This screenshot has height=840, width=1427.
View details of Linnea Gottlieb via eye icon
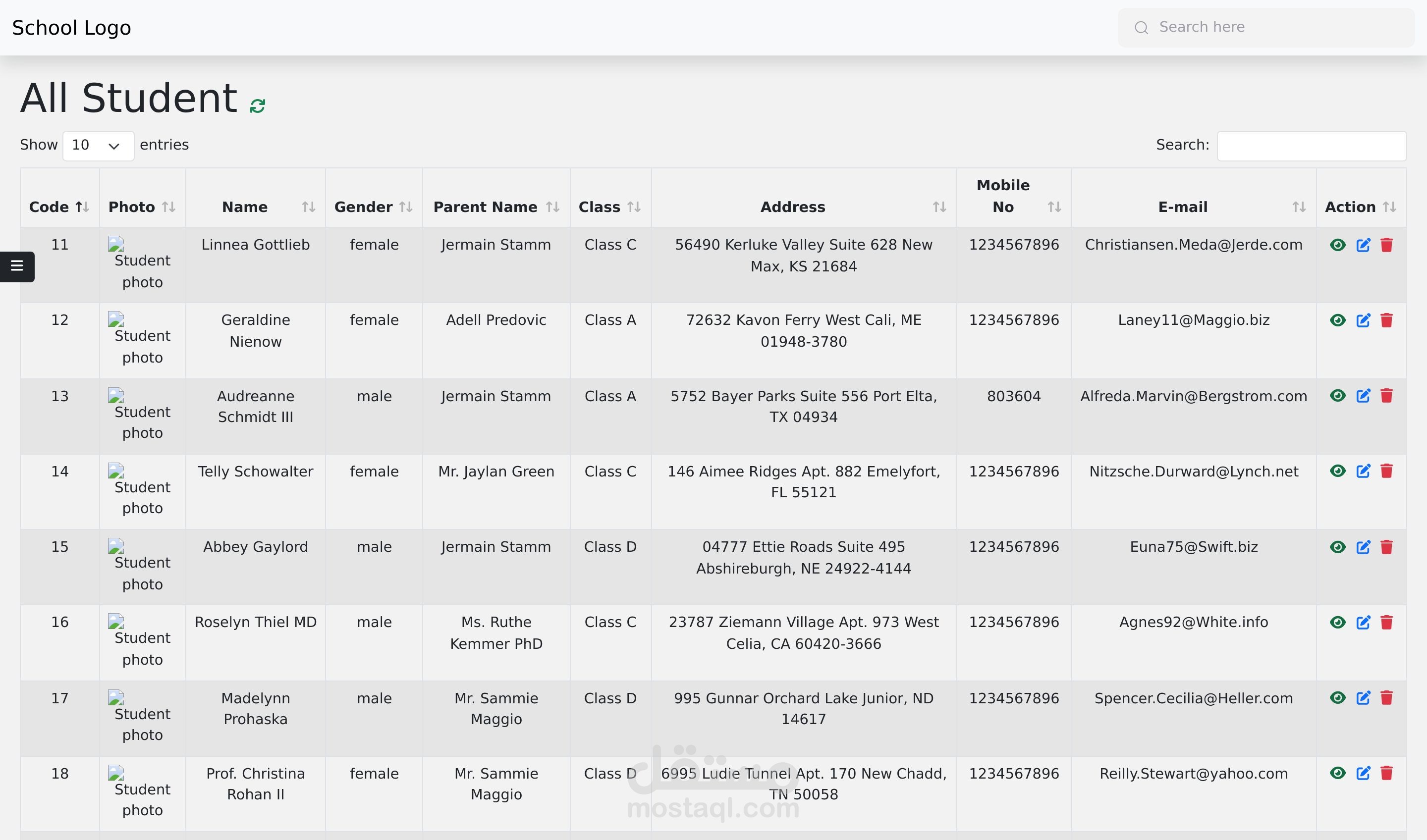1337,245
